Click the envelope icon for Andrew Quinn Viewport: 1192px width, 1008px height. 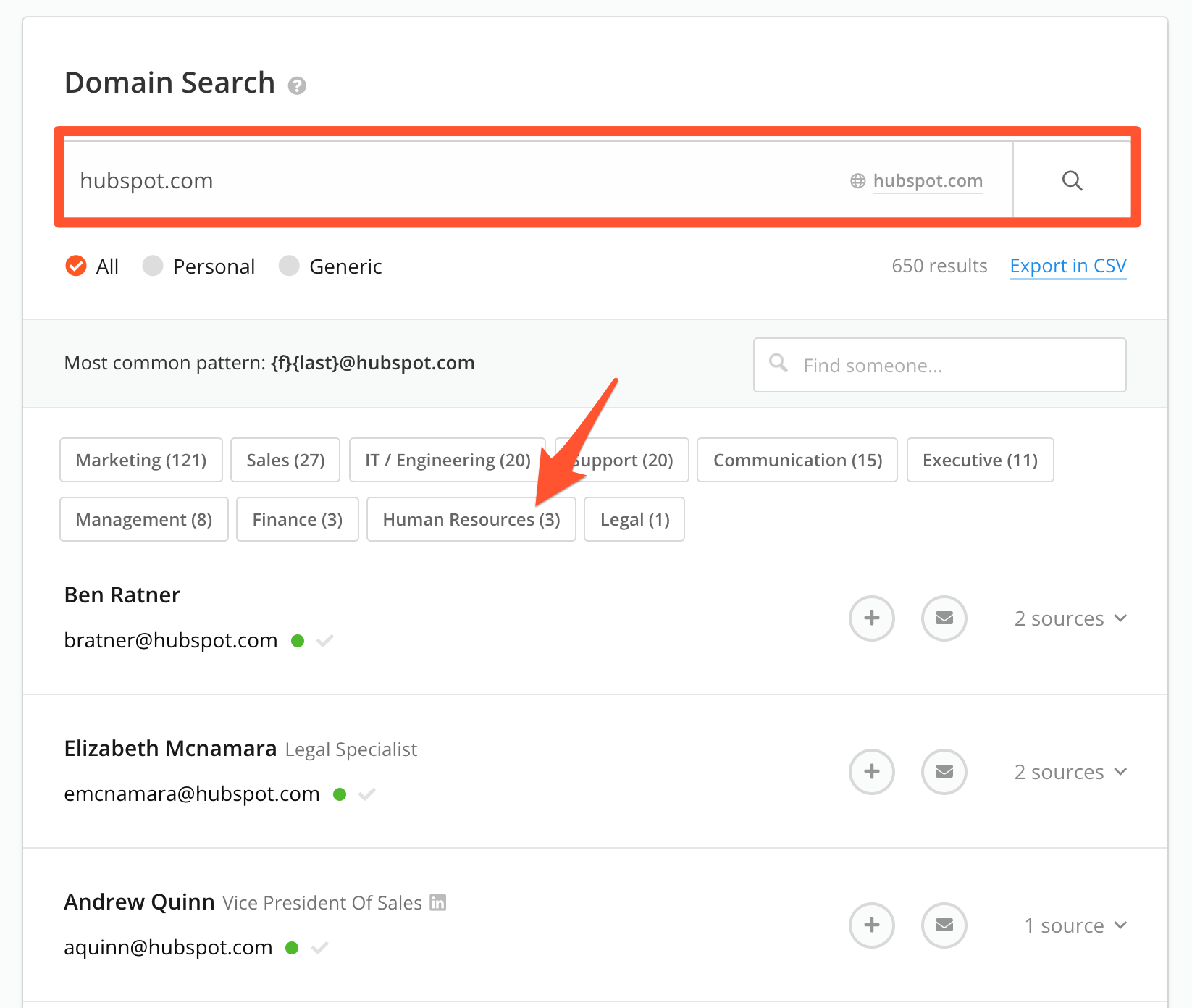[x=944, y=925]
